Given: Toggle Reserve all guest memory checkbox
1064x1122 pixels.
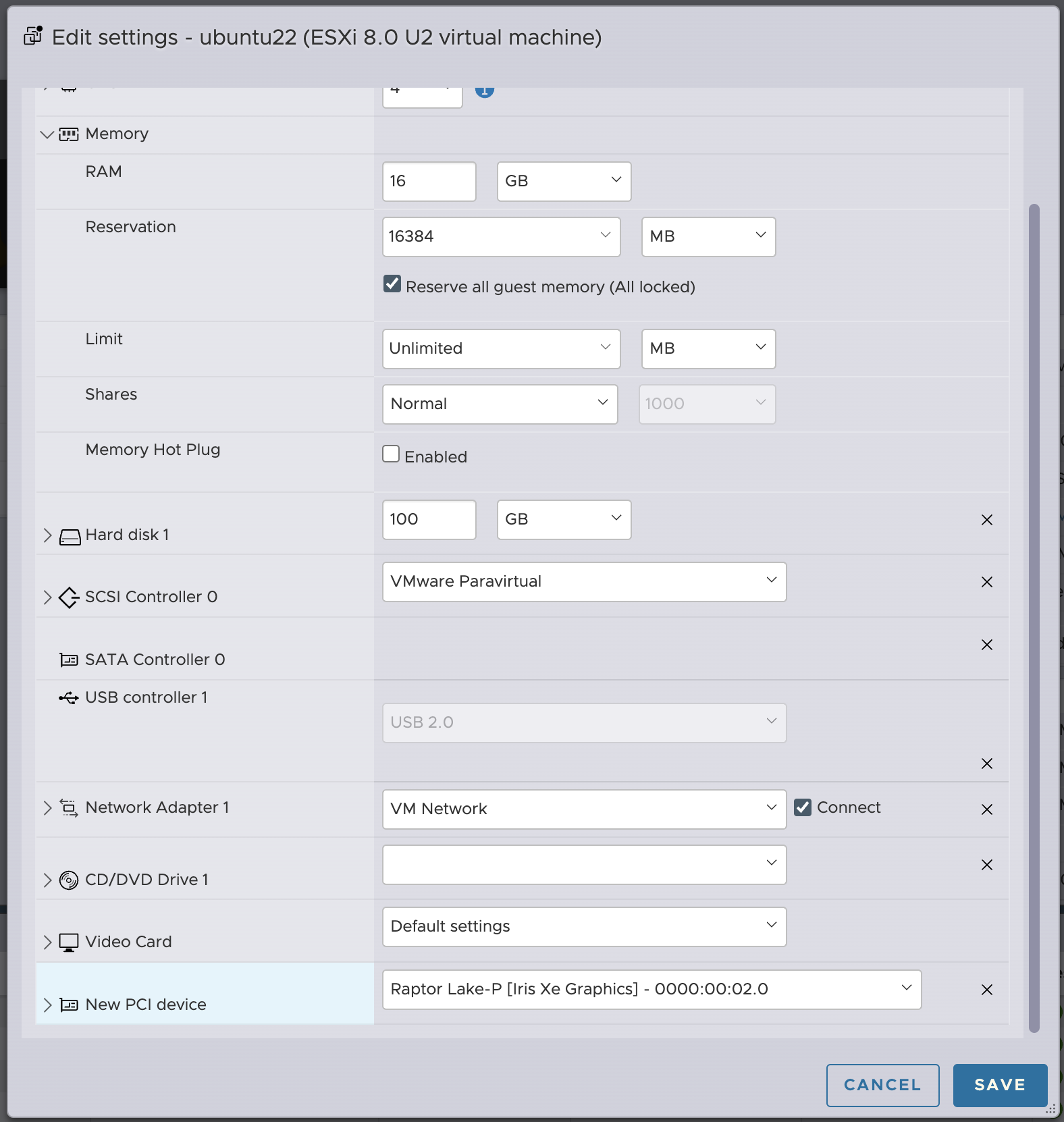Looking at the screenshot, I should (392, 284).
